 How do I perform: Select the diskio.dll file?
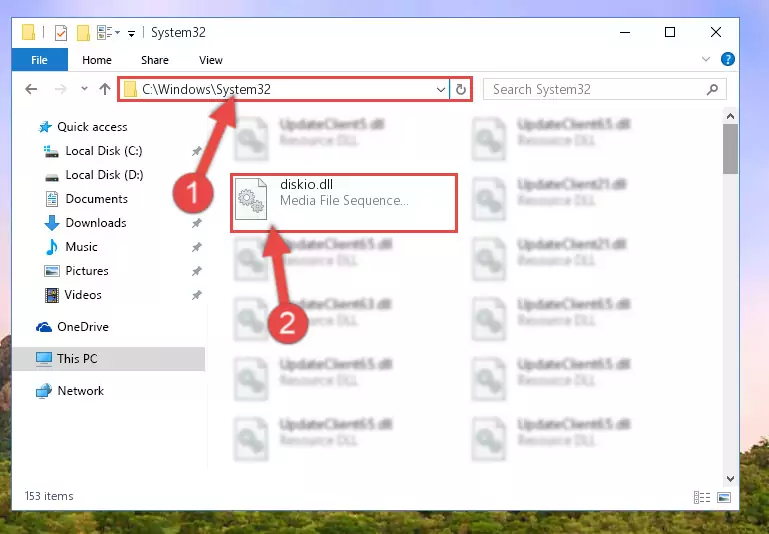click(344, 203)
